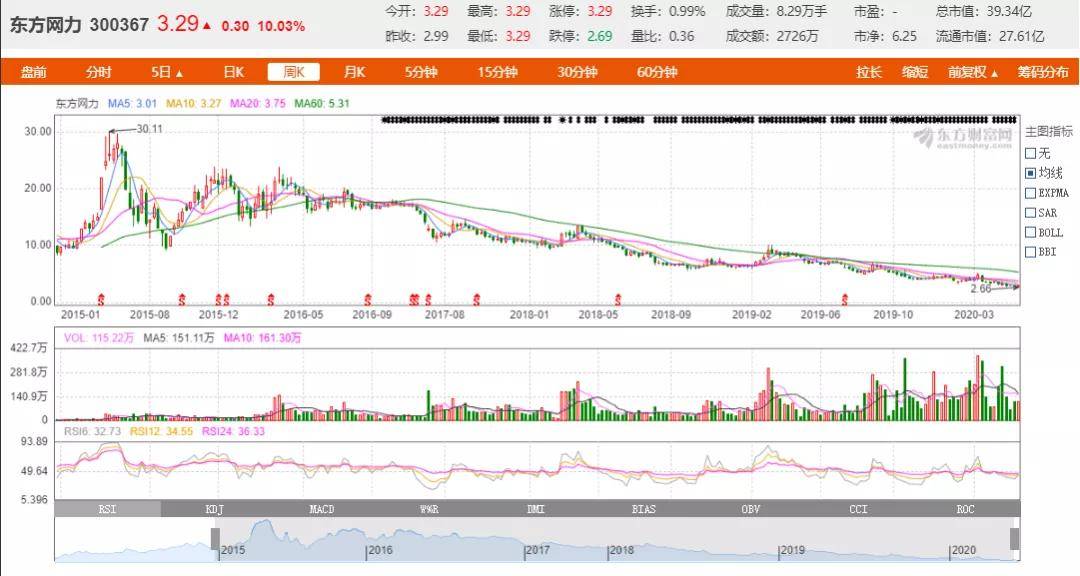Click the RSI12: 34.55 label

(160, 431)
